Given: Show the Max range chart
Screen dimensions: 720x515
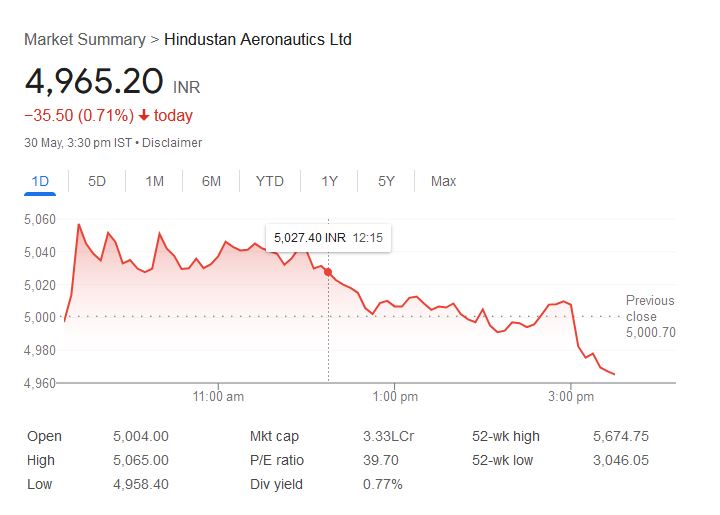Looking at the screenshot, I should tap(443, 181).
